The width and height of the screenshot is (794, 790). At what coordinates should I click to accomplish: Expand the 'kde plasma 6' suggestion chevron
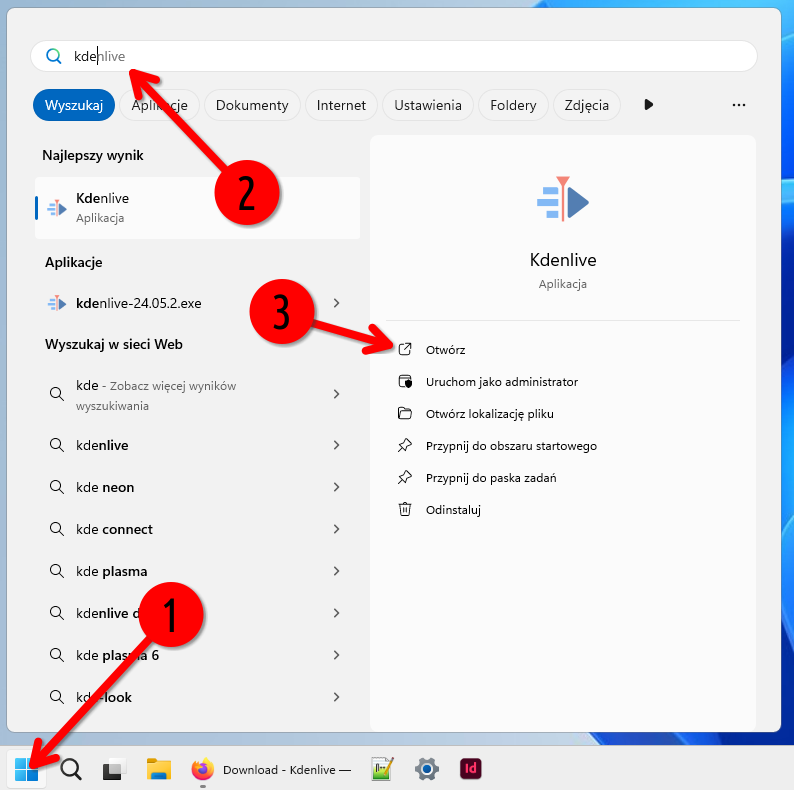[337, 655]
